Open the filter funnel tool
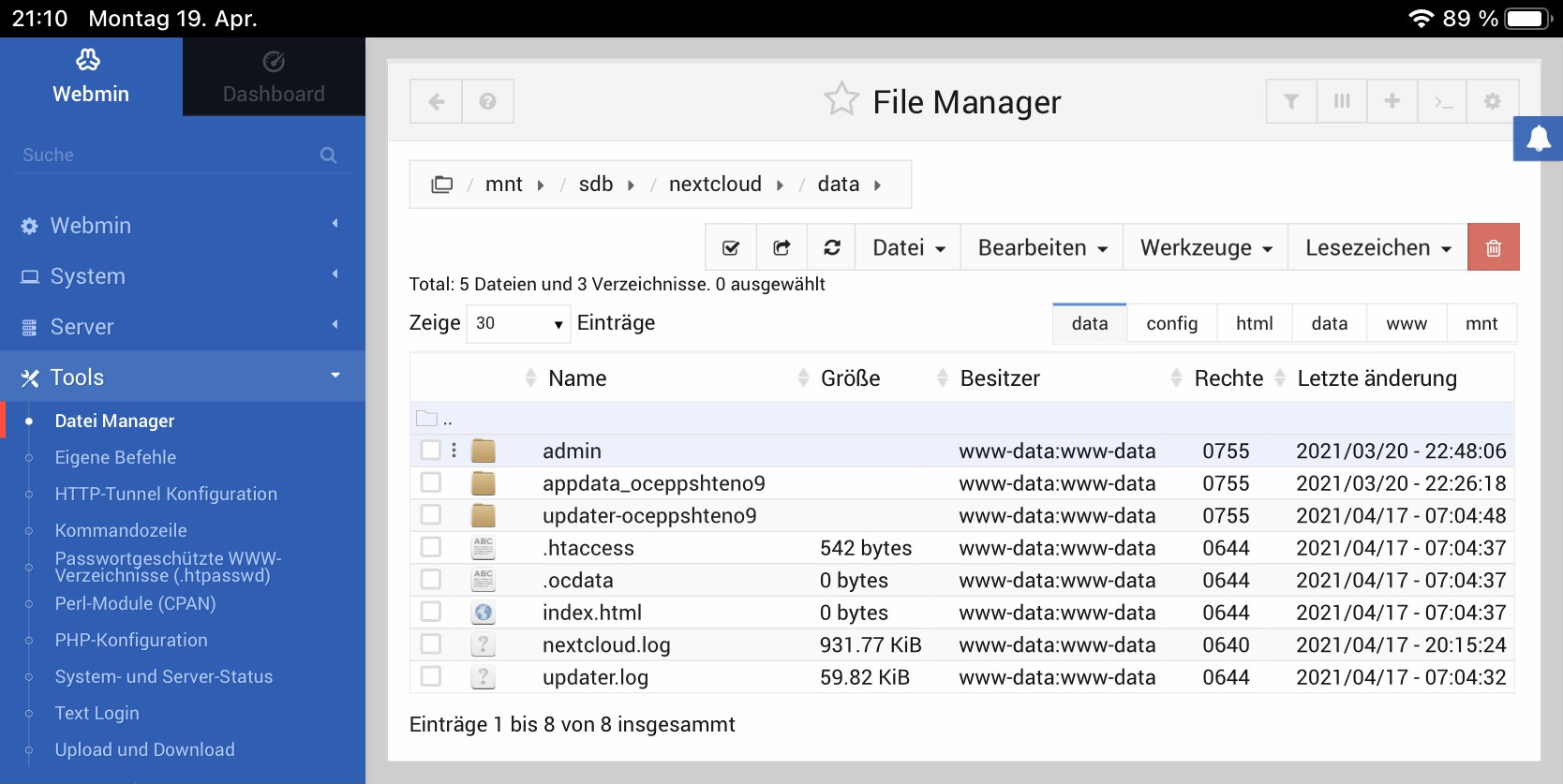The image size is (1563, 784). coord(1291,101)
